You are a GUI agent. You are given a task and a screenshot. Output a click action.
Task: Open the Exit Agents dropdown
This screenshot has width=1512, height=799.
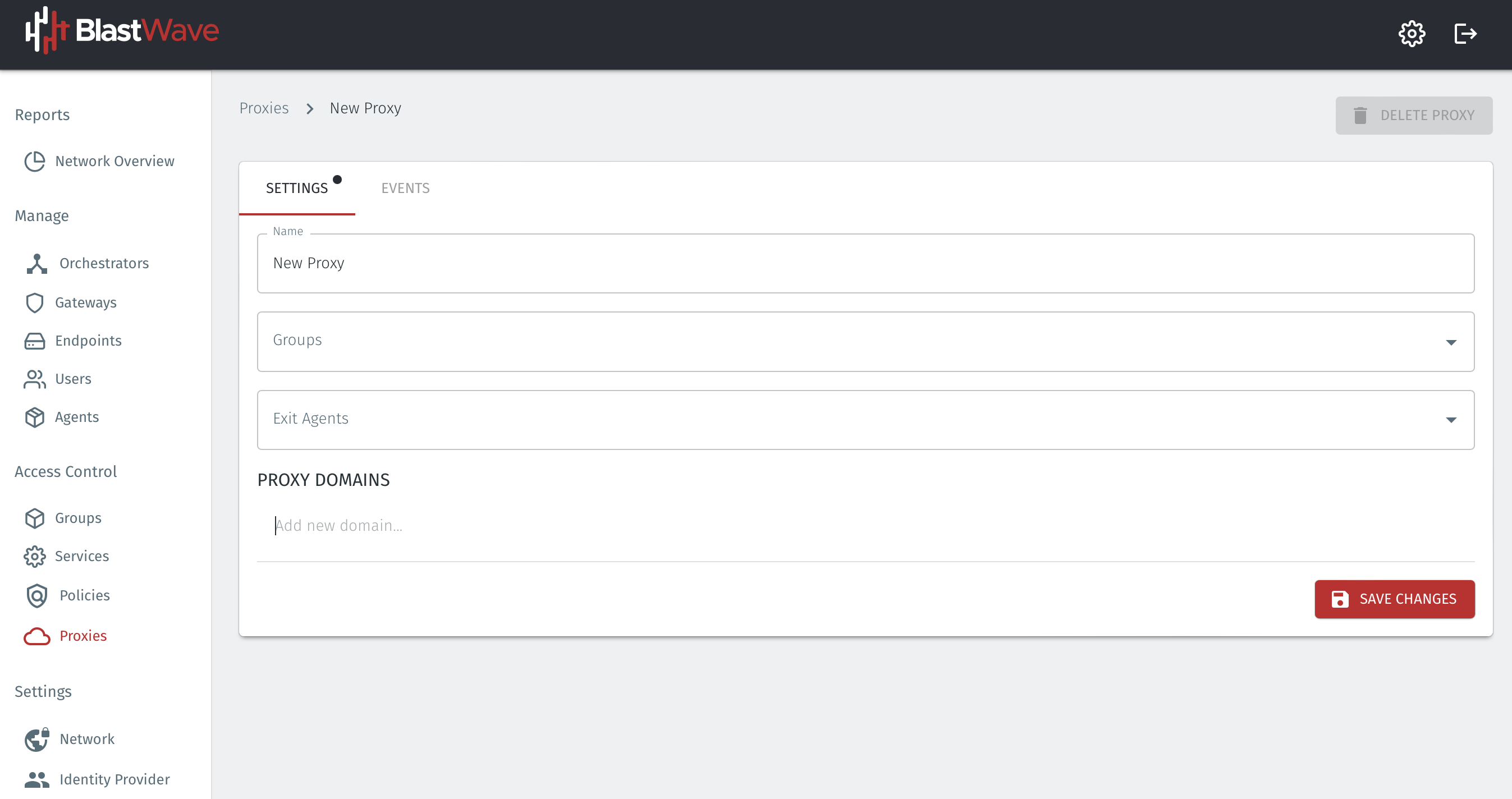[x=866, y=420]
